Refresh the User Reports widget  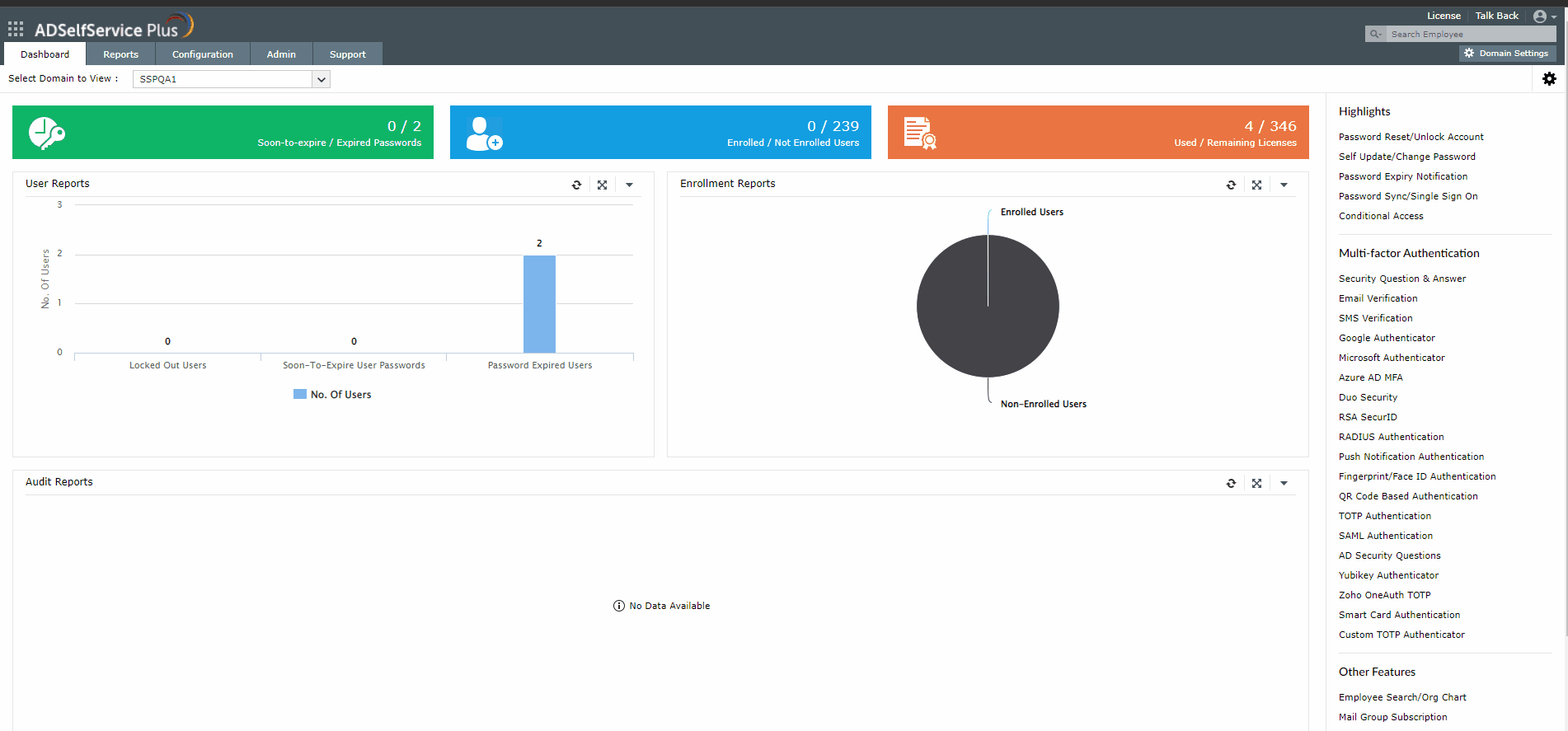pyautogui.click(x=576, y=185)
